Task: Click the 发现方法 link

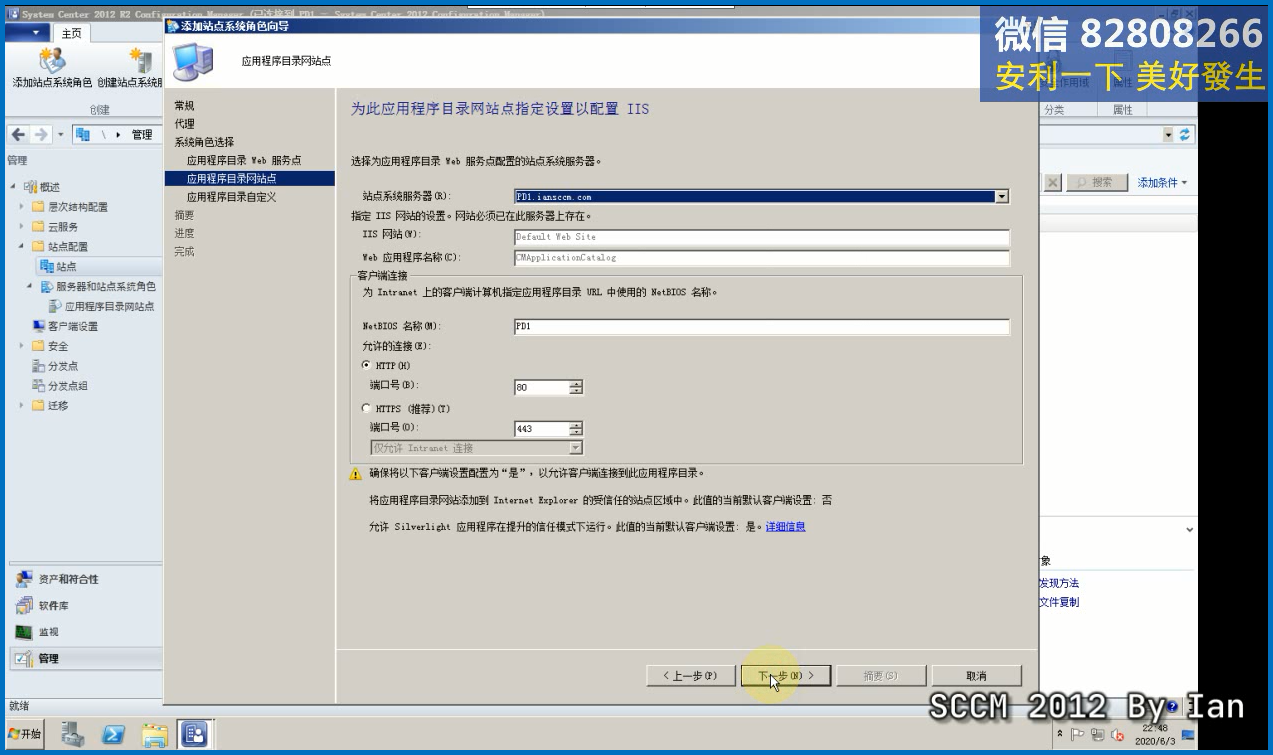Action: 1059,583
